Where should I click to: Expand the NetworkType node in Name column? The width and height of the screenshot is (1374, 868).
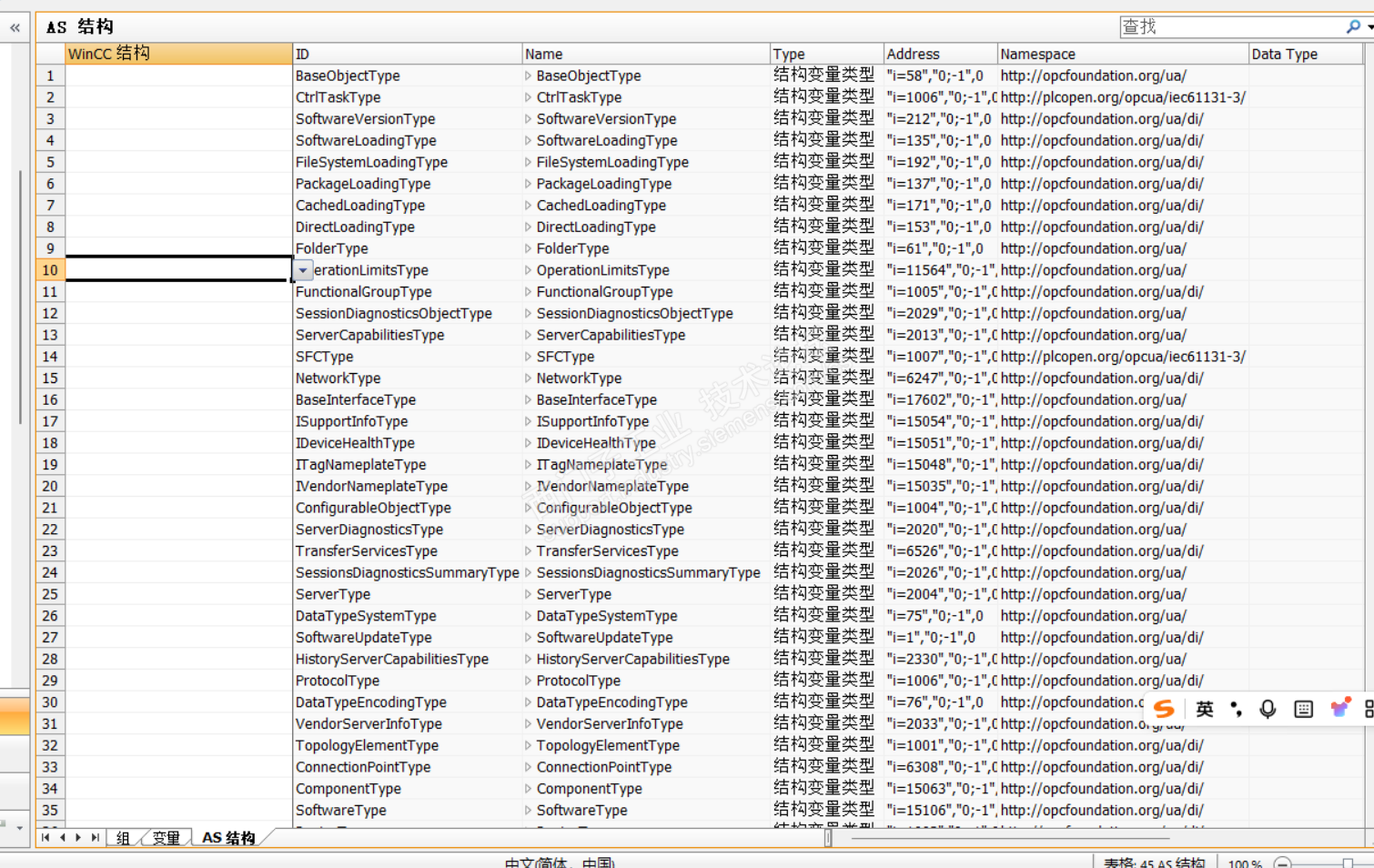tap(529, 378)
